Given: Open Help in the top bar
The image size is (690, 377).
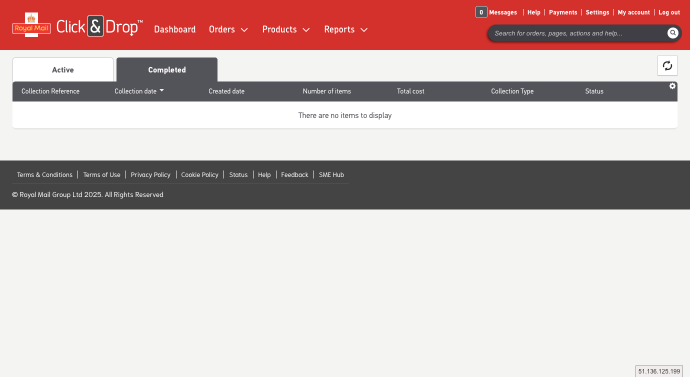Looking at the screenshot, I should click(x=534, y=12).
